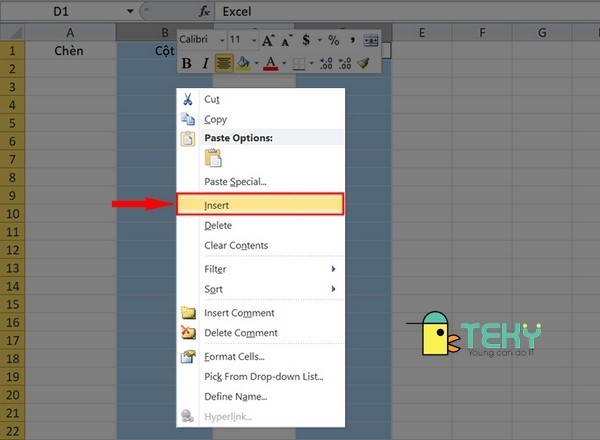This screenshot has height=440, width=600.
Task: Expand the Borders dropdown arrow
Action: pos(311,63)
